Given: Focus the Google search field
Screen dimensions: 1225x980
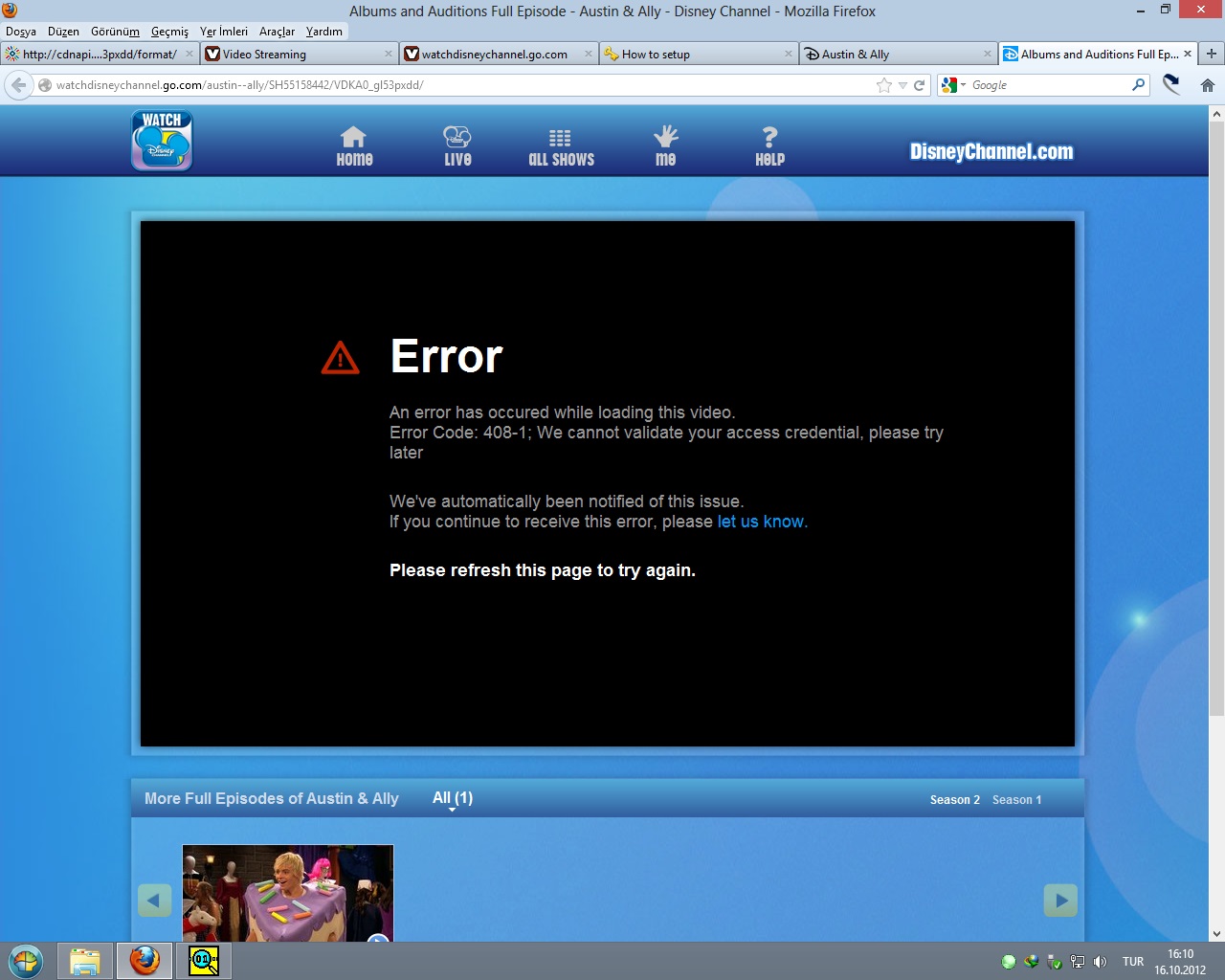Looking at the screenshot, I should (1049, 85).
